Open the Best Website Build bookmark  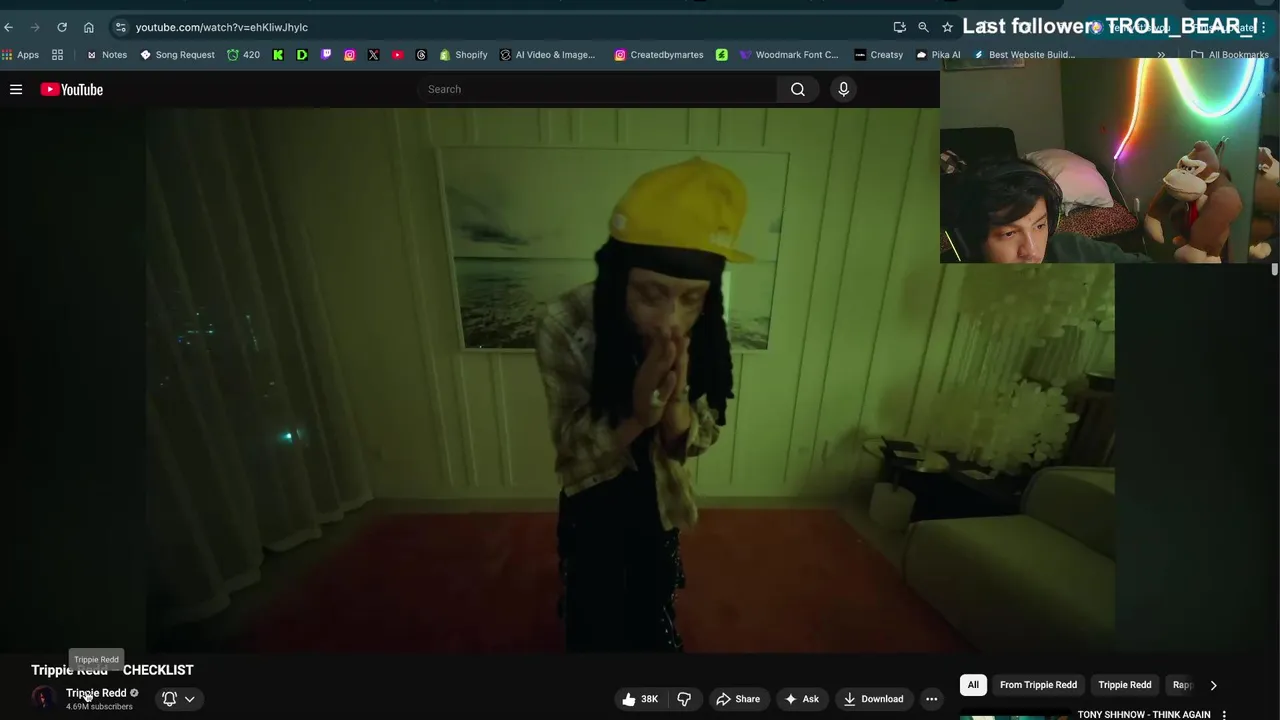tap(1024, 55)
